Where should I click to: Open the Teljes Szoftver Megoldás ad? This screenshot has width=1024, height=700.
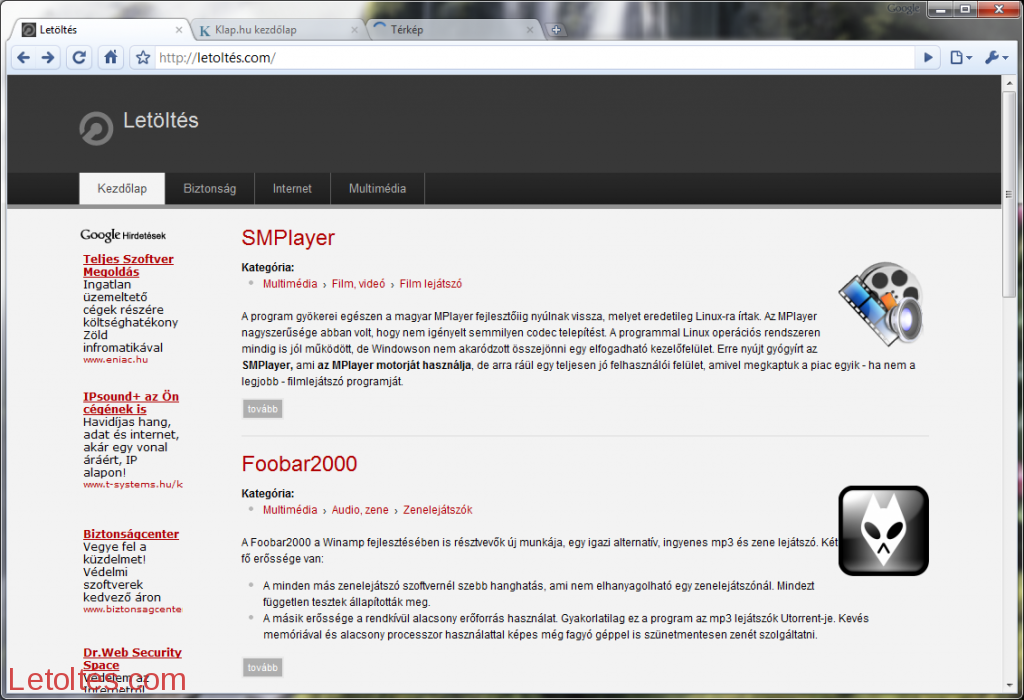128,265
